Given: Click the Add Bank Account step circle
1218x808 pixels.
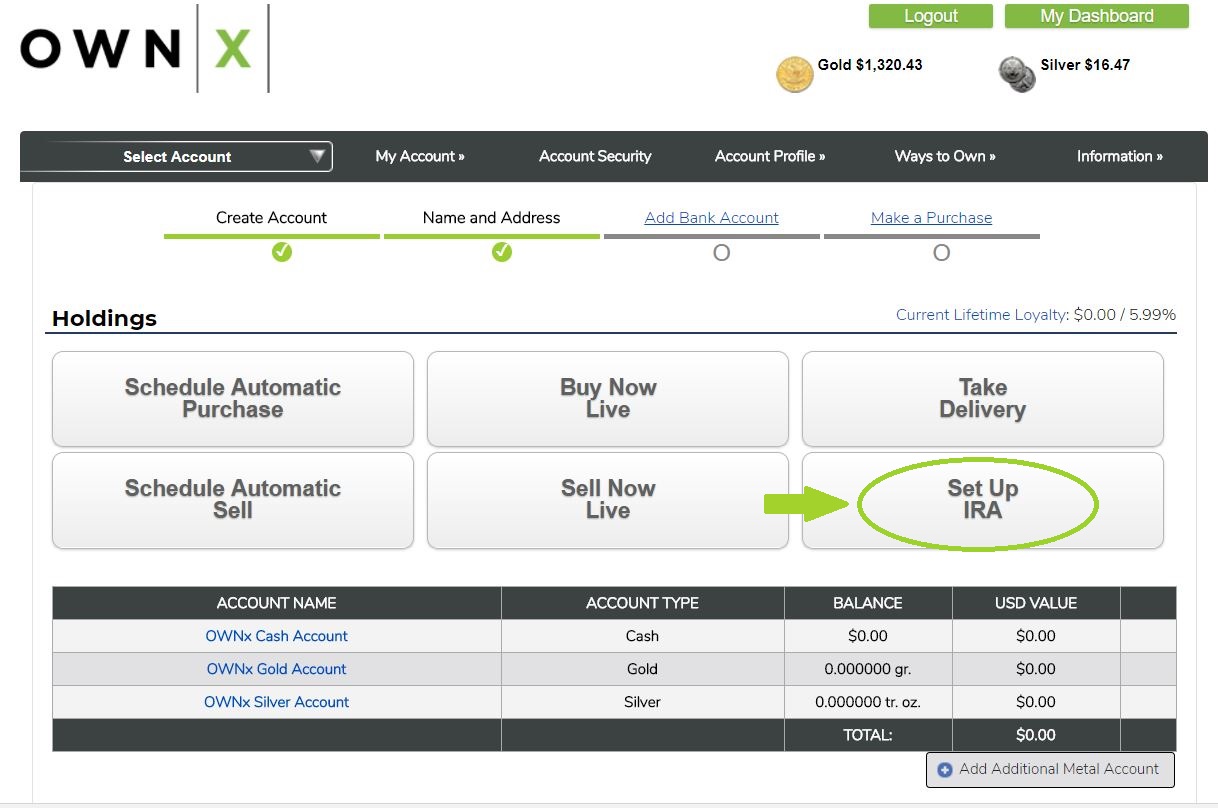Looking at the screenshot, I should 721,253.
